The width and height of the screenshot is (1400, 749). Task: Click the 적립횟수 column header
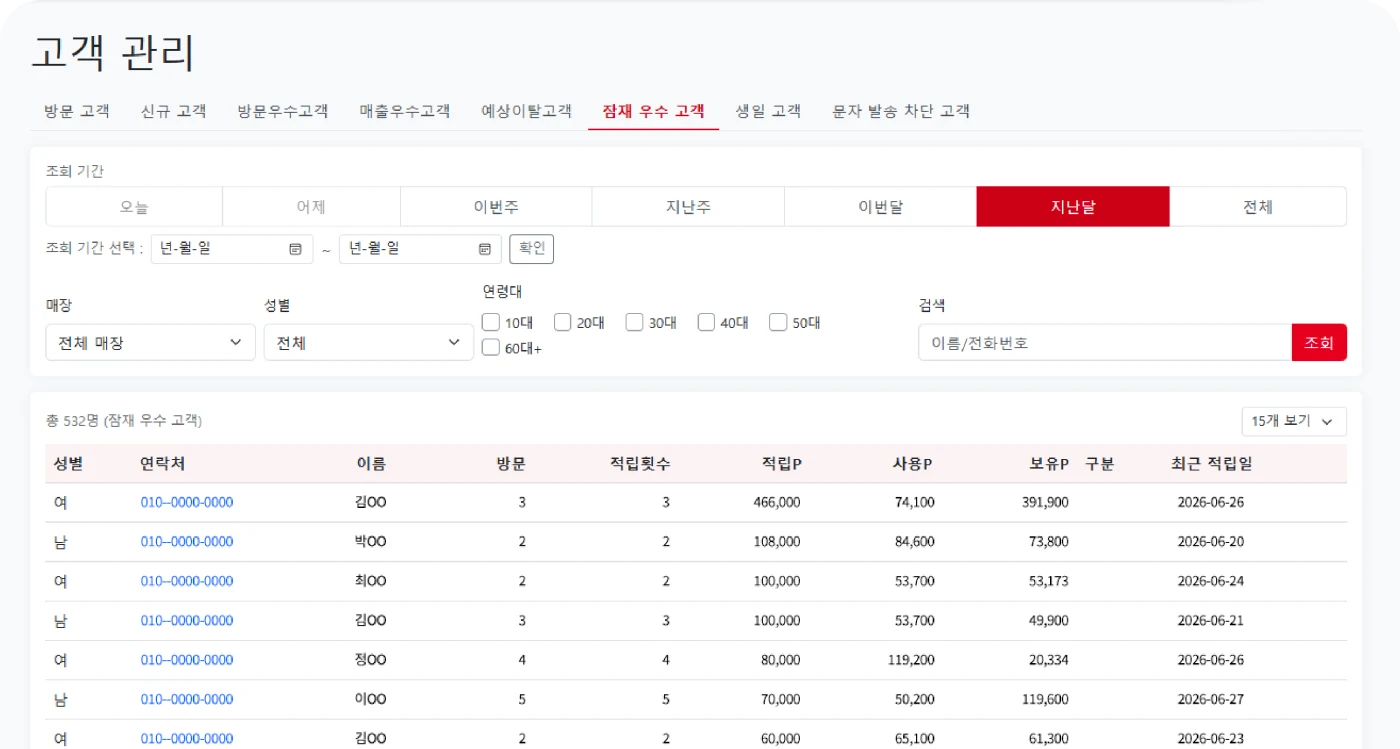click(x=640, y=464)
